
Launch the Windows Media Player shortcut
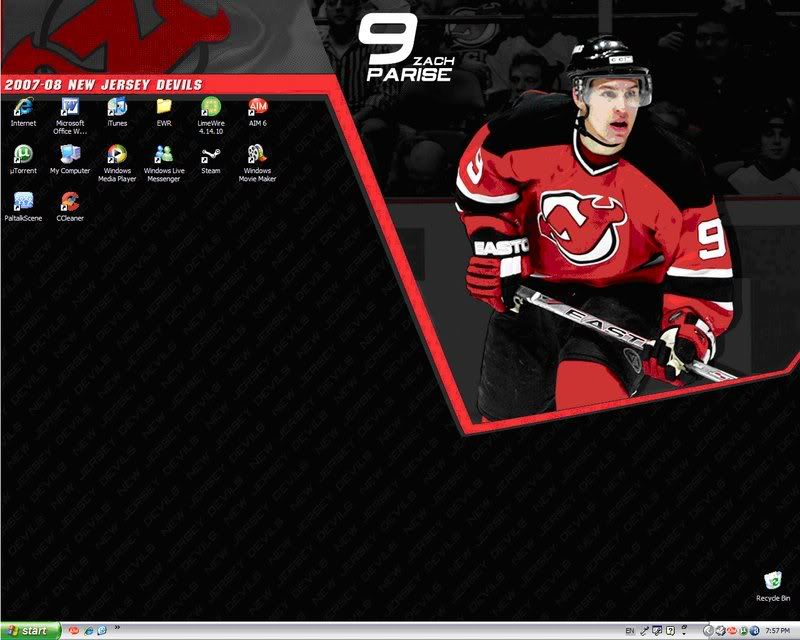click(x=117, y=163)
